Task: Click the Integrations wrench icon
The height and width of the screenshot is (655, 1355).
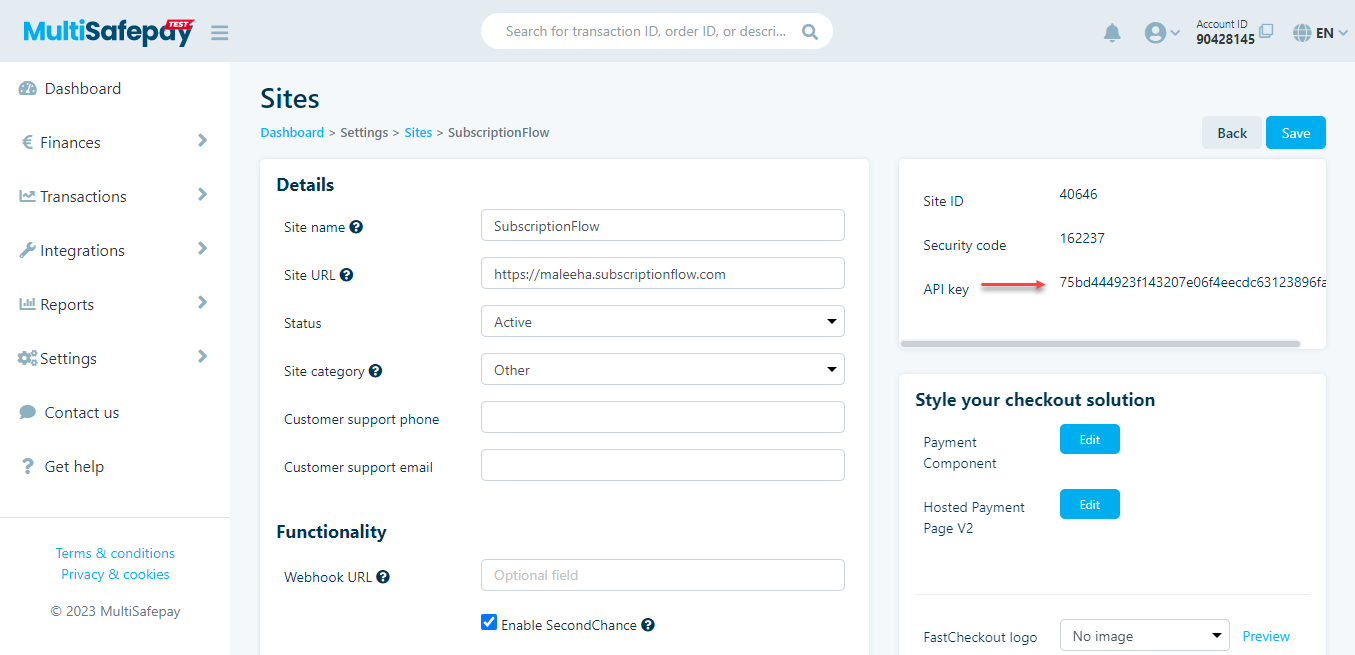Action: [x=28, y=250]
